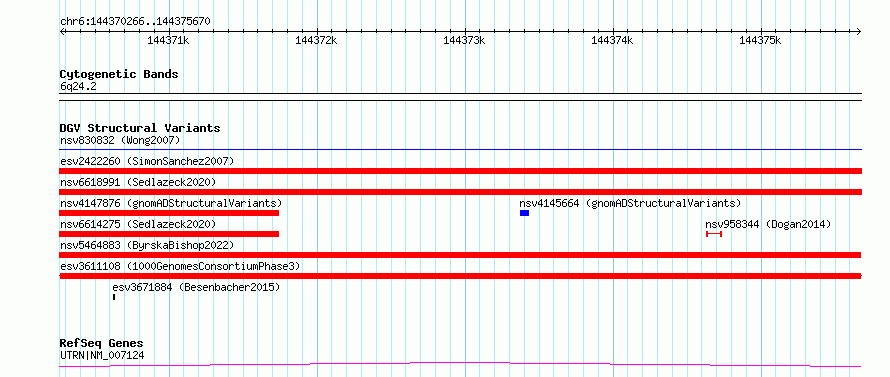Image resolution: width=890 pixels, height=377 pixels.
Task: Click the red bar under esv2422260
Action: pyautogui.click(x=460, y=171)
